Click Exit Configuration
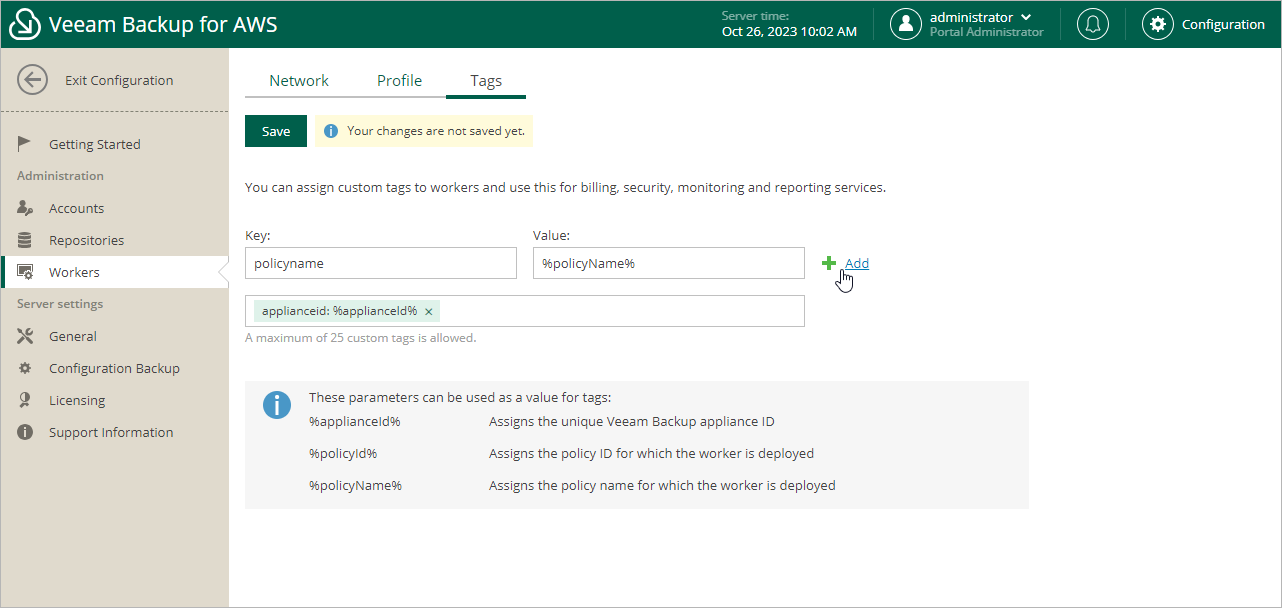 pyautogui.click(x=119, y=80)
